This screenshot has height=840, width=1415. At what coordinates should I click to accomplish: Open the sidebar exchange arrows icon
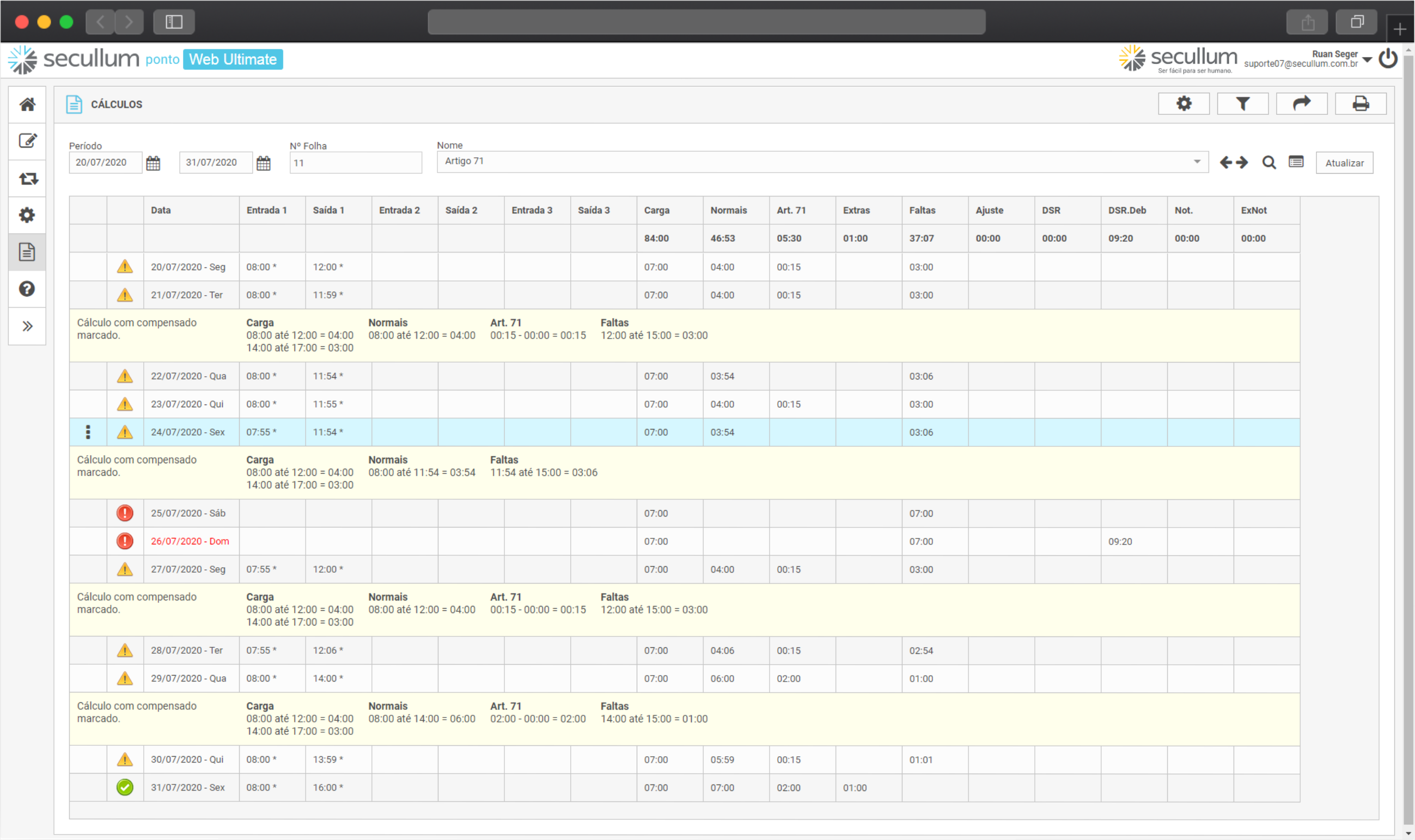(x=27, y=179)
